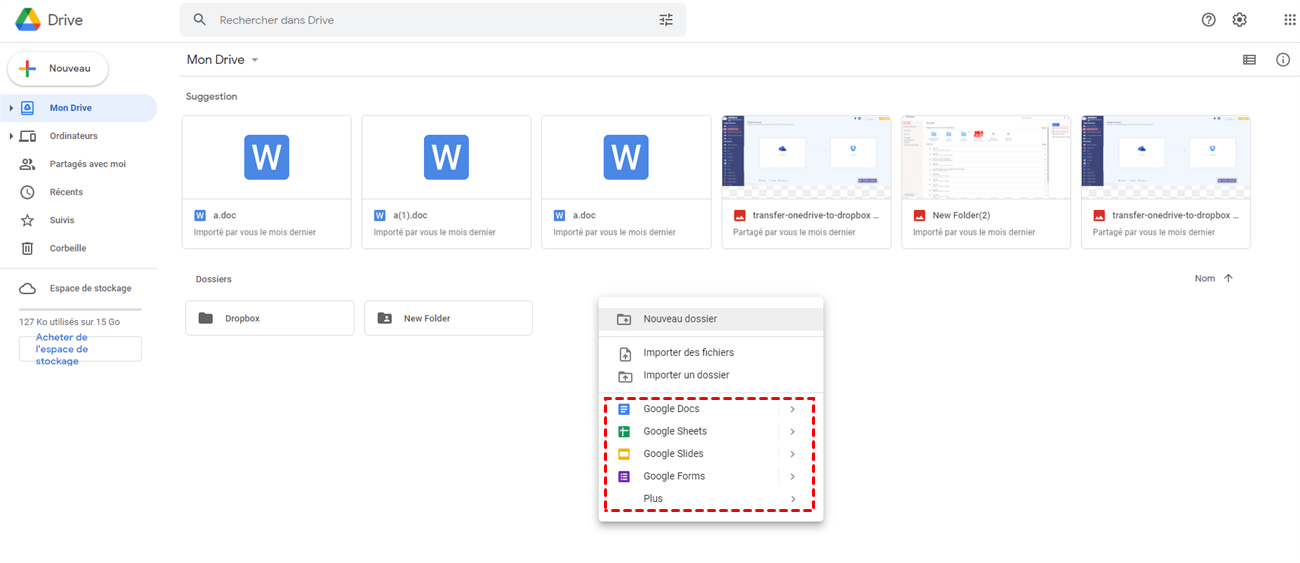Reverse sort direction arrow next to Nom
1300x563 pixels.
(x=1228, y=278)
